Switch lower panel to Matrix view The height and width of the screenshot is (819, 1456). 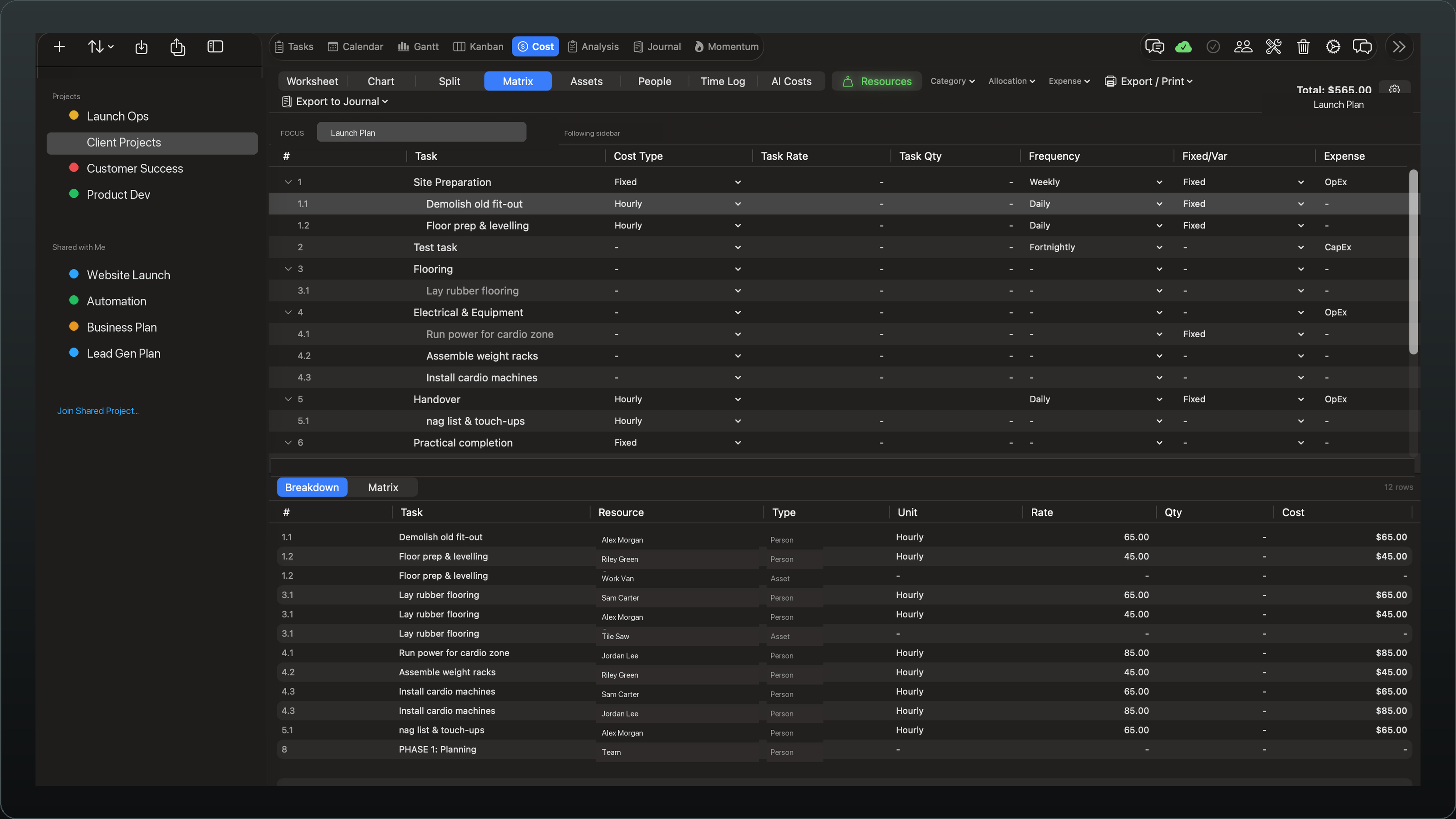coord(383,487)
